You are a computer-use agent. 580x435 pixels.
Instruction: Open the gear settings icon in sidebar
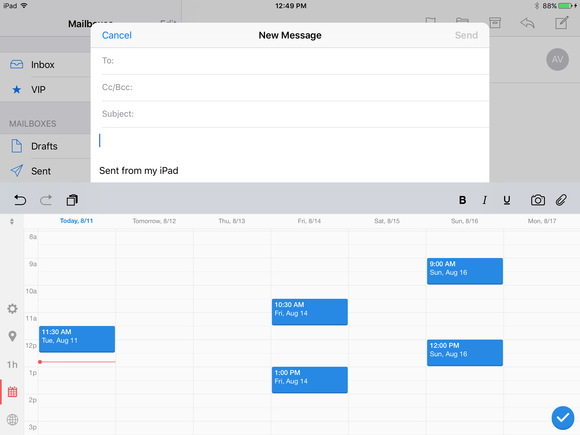click(12, 308)
